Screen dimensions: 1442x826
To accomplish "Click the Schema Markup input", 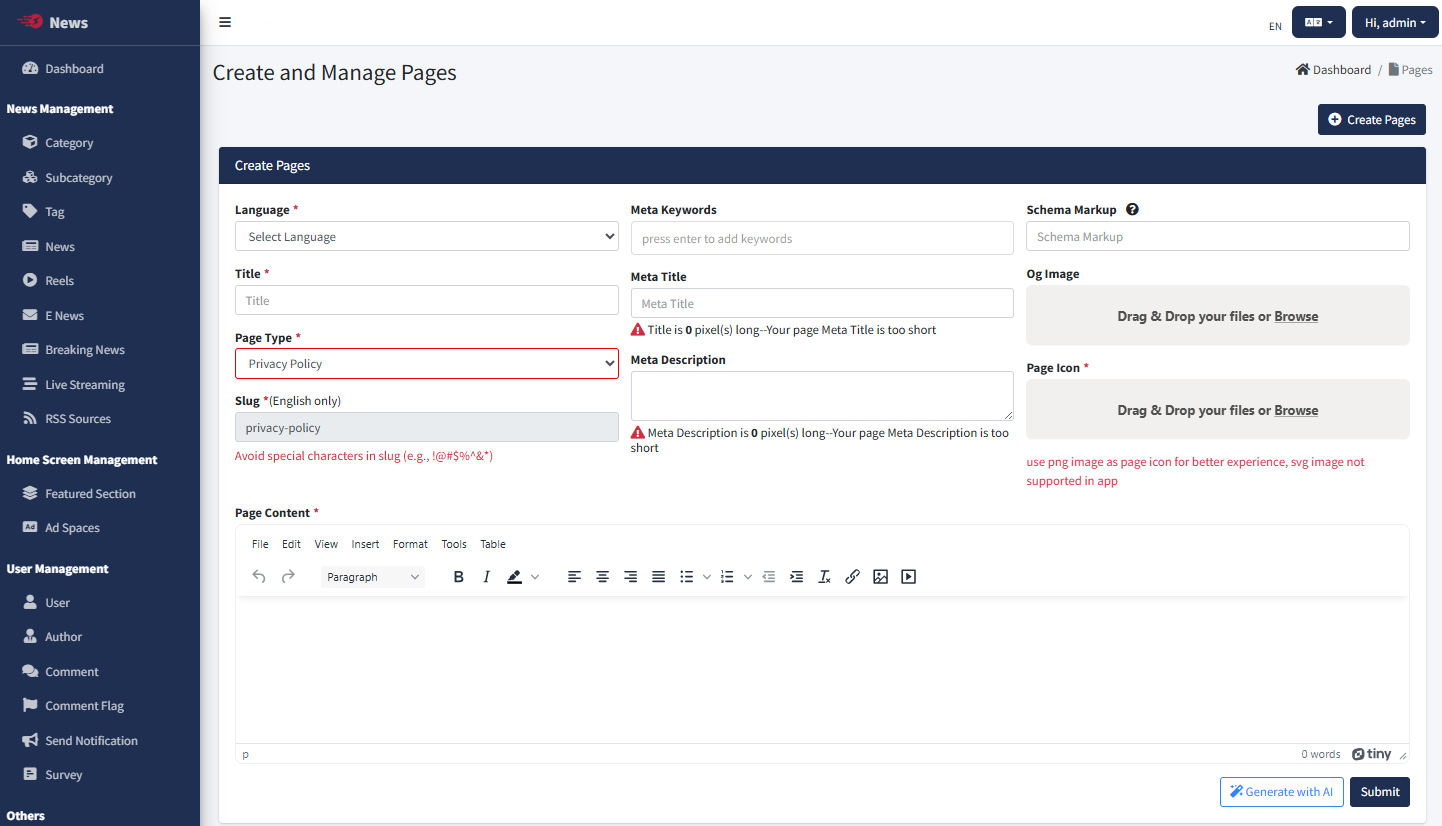I will point(1218,236).
